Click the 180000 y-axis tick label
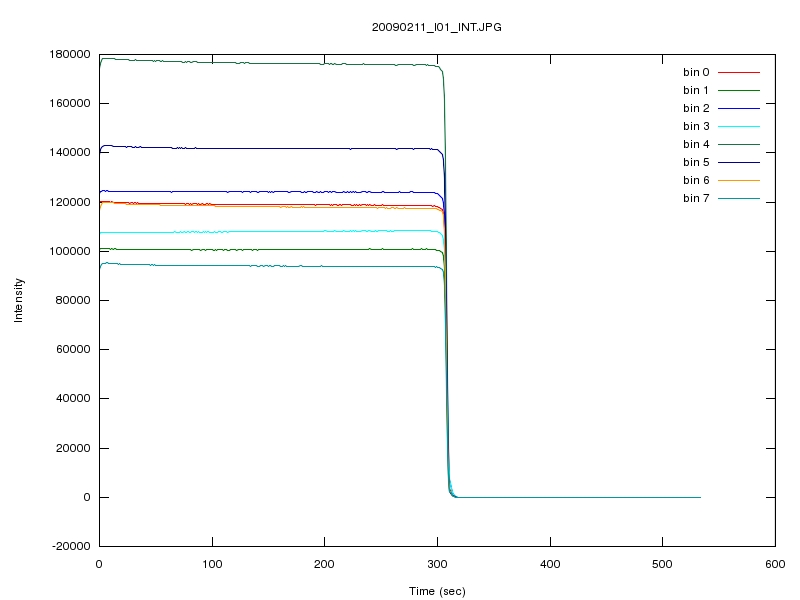800x600 pixels. [70, 54]
